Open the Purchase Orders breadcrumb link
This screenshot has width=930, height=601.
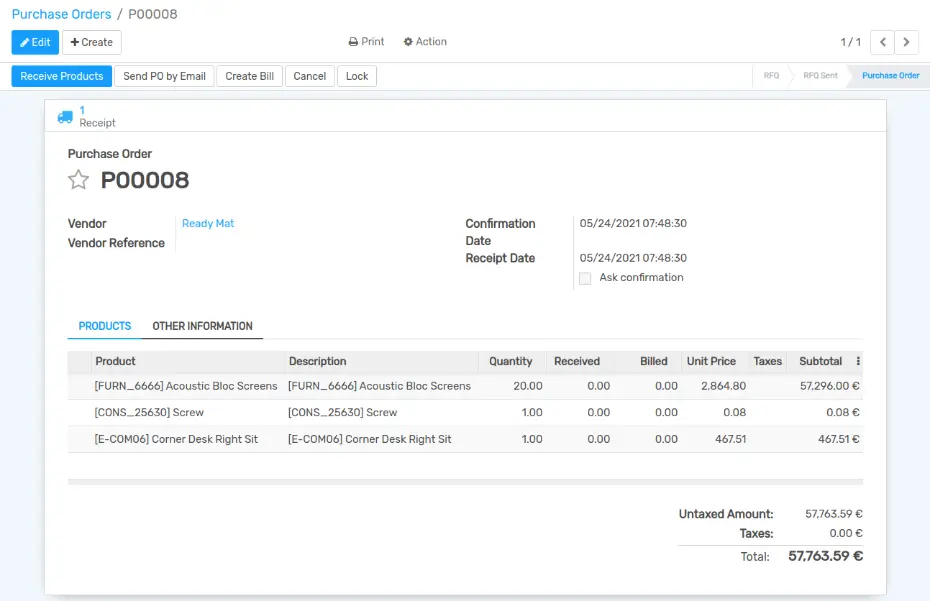62,14
